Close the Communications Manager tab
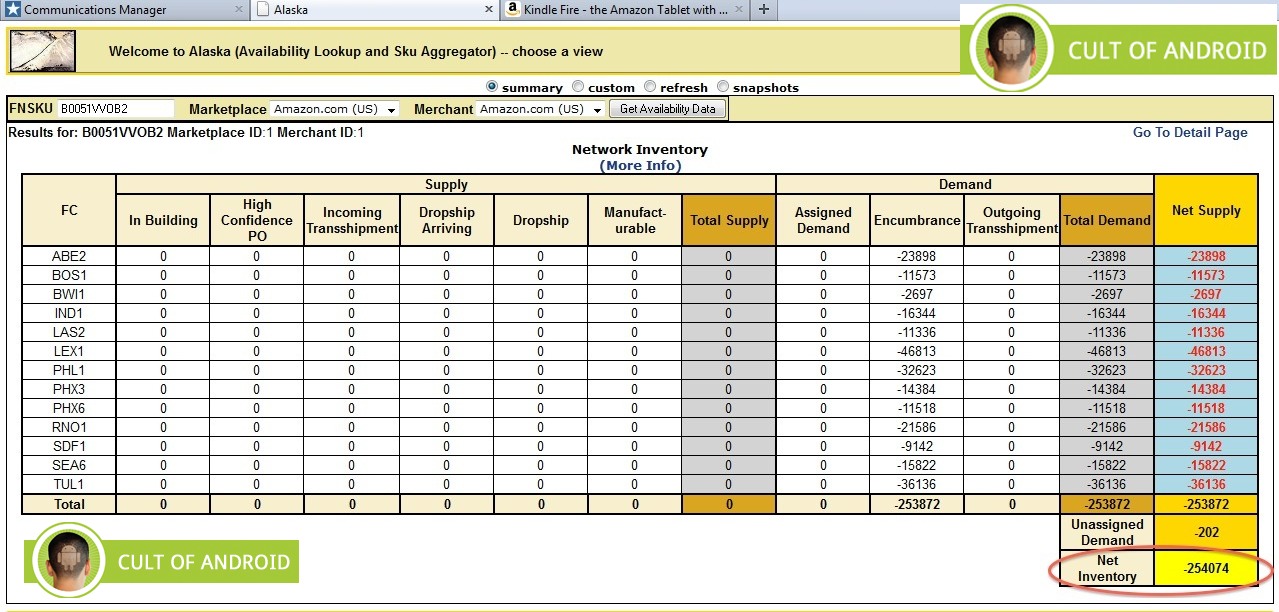Image resolution: width=1279 pixels, height=612 pixels. 239,10
